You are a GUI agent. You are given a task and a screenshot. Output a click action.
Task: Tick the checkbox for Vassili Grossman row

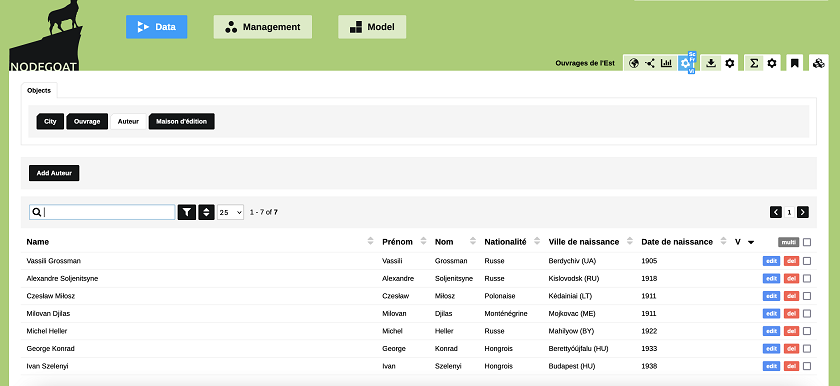pos(807,261)
